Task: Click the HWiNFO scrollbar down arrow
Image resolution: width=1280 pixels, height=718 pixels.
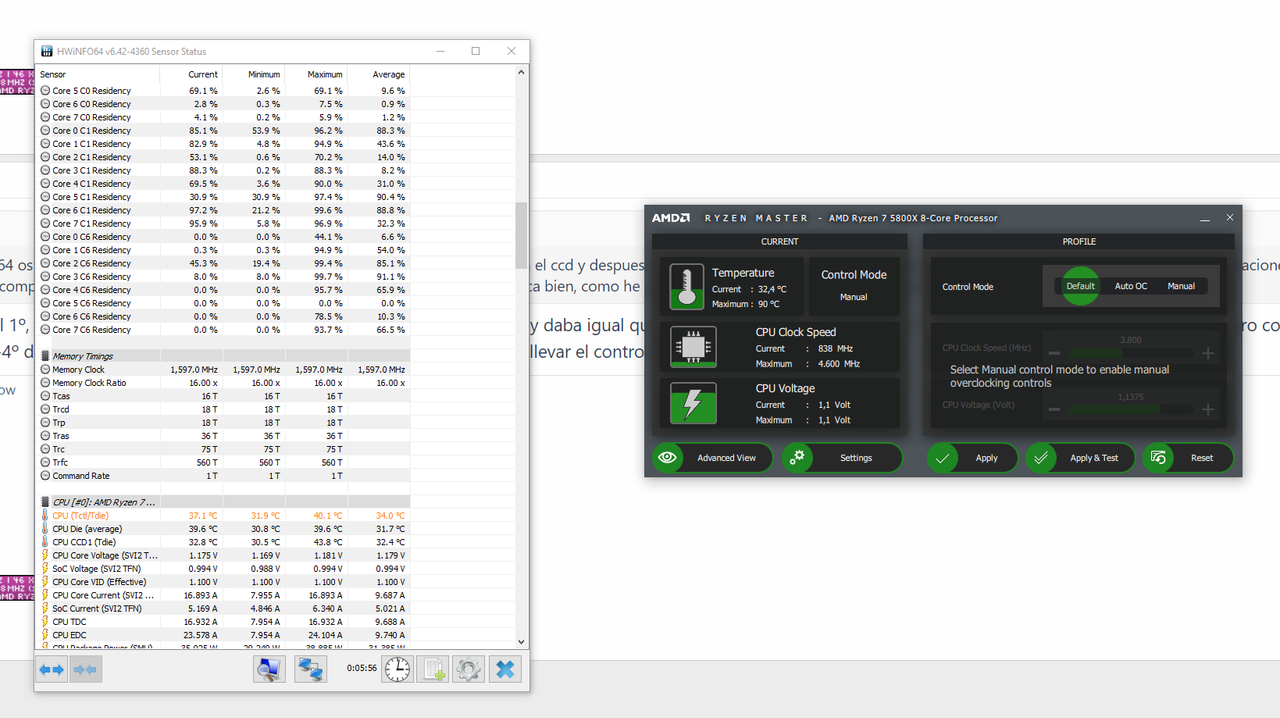Action: coord(521,641)
